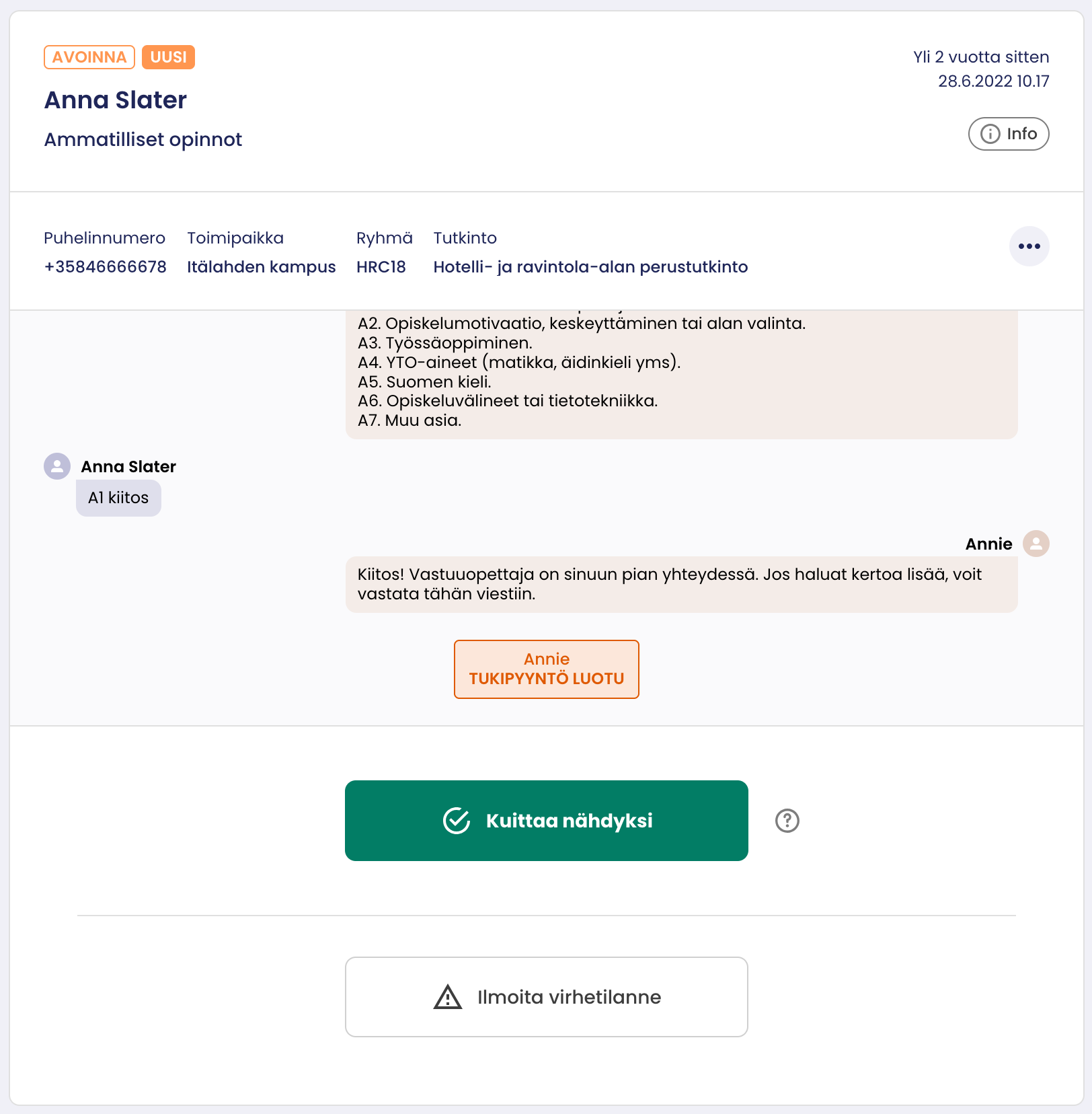Click the question mark help icon

coord(787,821)
